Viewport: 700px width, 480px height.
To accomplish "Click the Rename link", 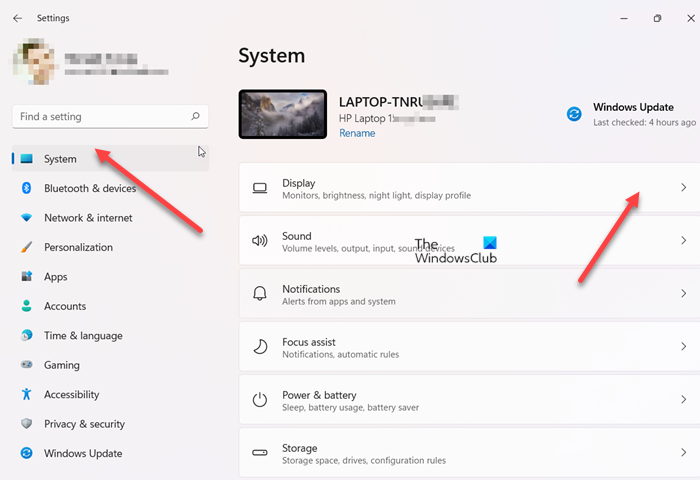I will 357,133.
